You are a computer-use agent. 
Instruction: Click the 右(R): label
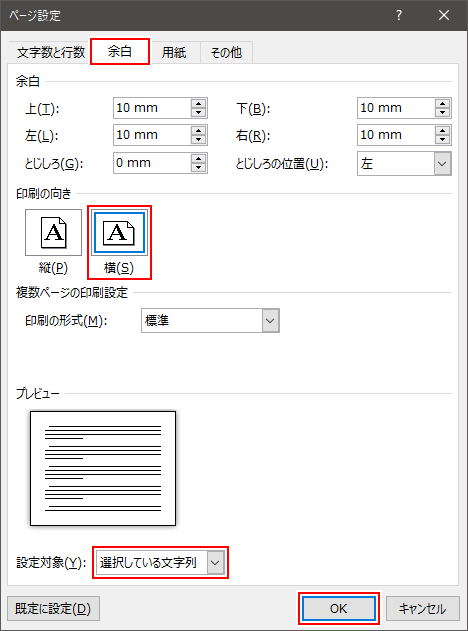coord(253,136)
